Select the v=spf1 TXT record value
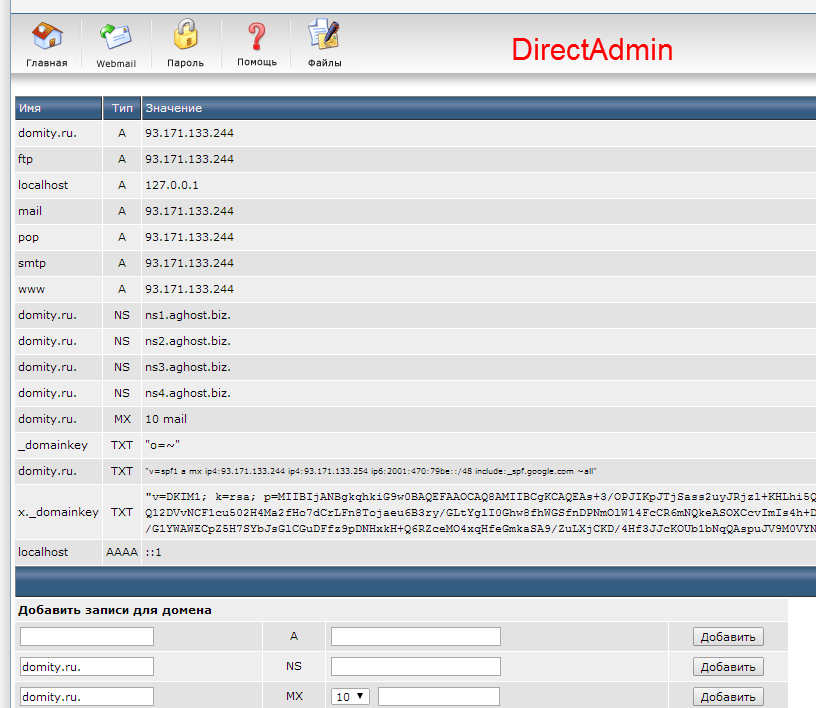816x708 pixels. pyautogui.click(x=371, y=472)
